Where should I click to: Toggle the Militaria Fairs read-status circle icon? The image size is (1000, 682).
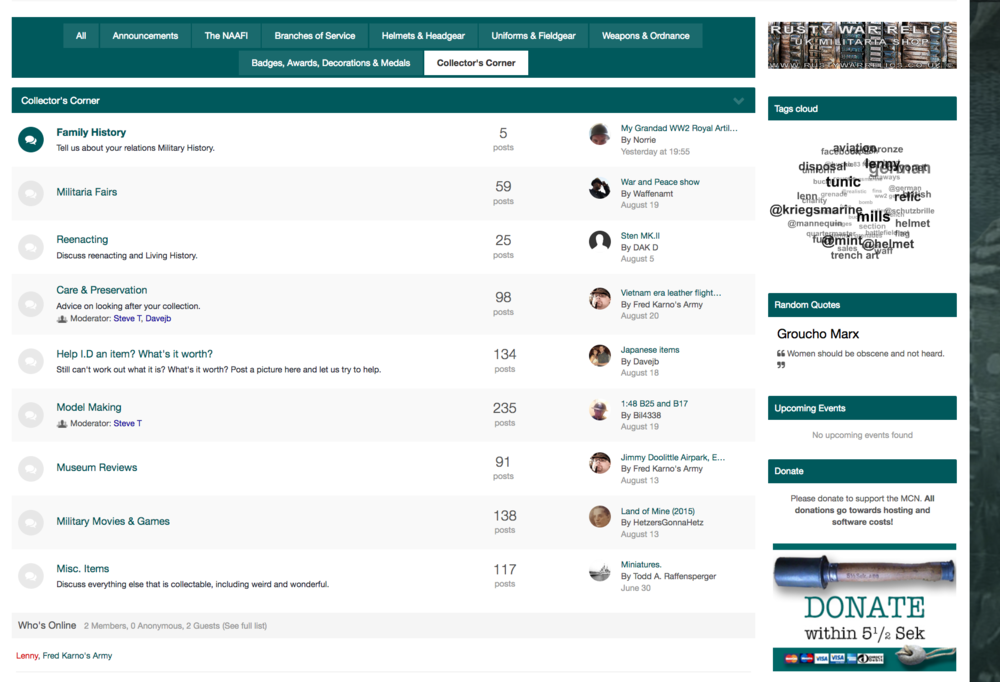click(x=30, y=192)
